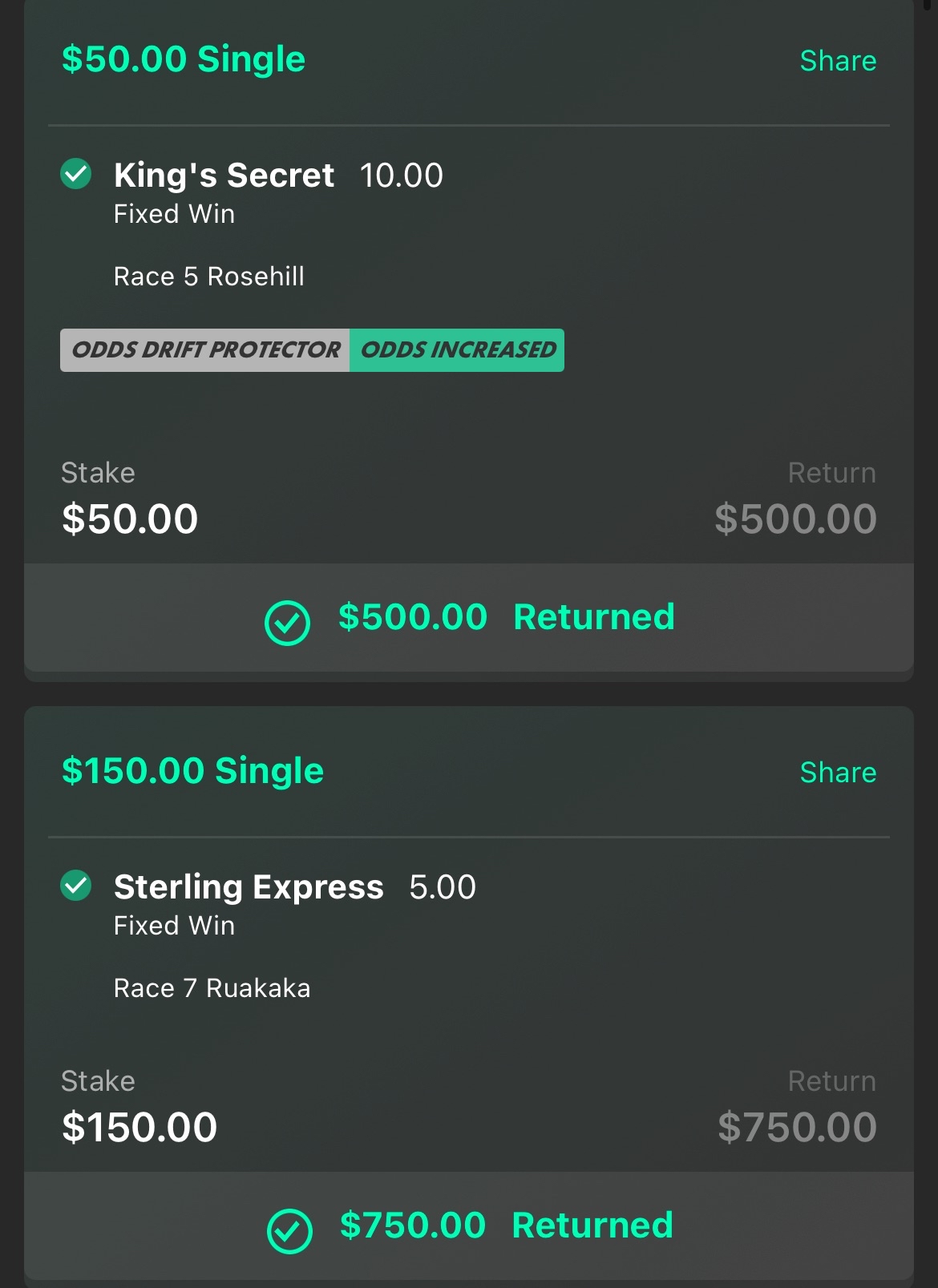The image size is (938, 1288).
Task: Select the Sterling Express runner name
Action: [249, 886]
